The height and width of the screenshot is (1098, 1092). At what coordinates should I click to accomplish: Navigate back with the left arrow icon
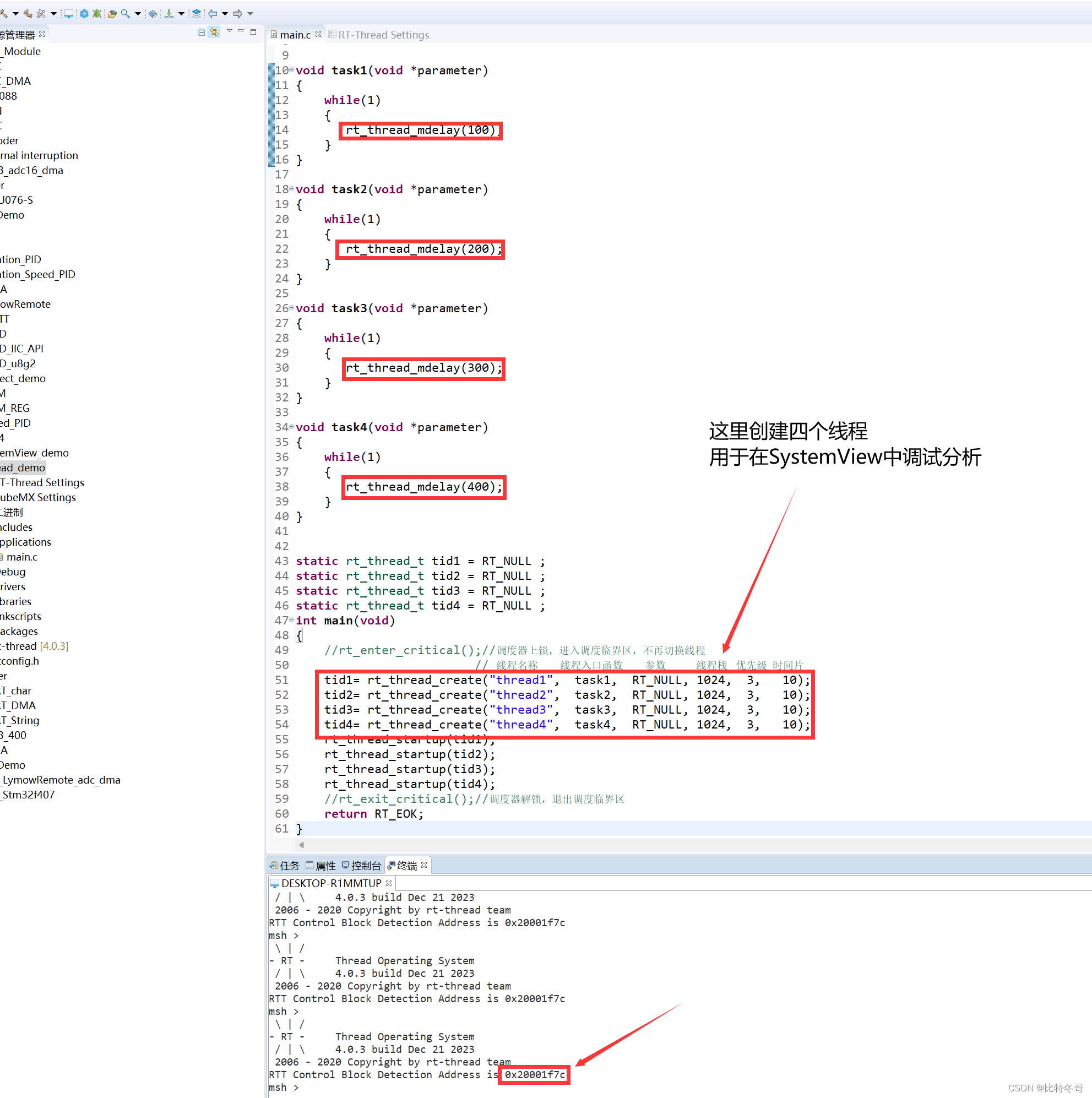tap(213, 14)
